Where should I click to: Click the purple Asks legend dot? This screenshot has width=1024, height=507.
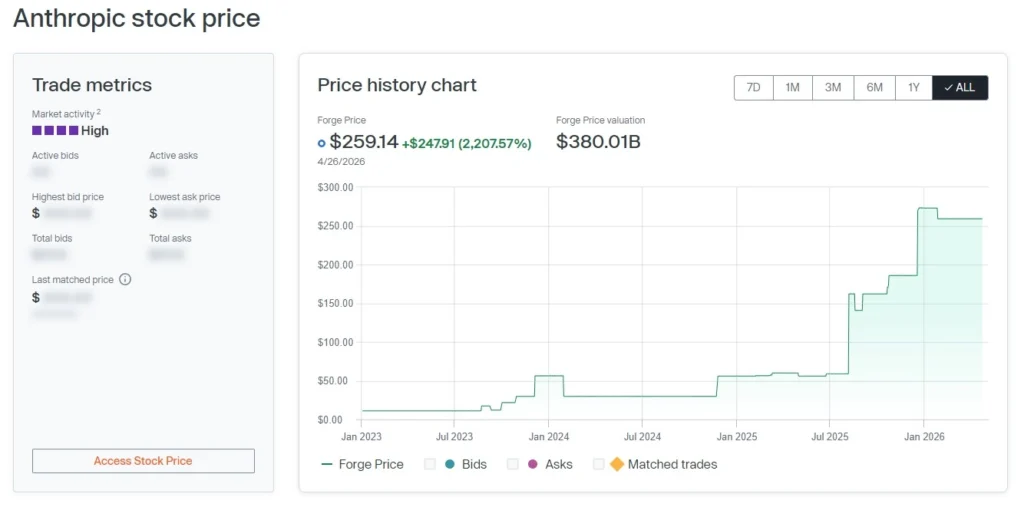[x=532, y=464]
